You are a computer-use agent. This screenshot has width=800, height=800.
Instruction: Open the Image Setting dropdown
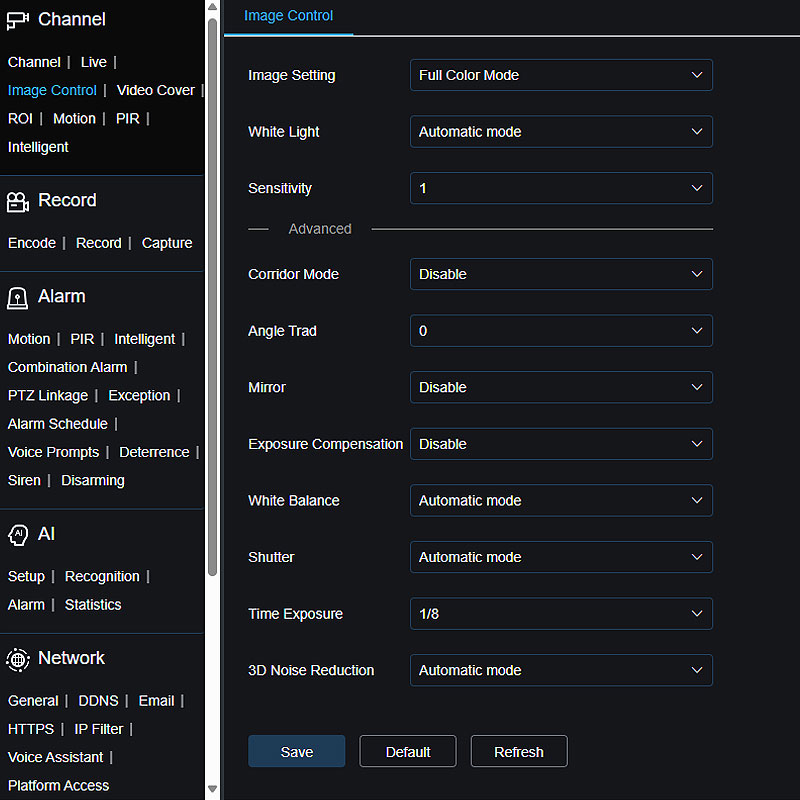pos(561,75)
